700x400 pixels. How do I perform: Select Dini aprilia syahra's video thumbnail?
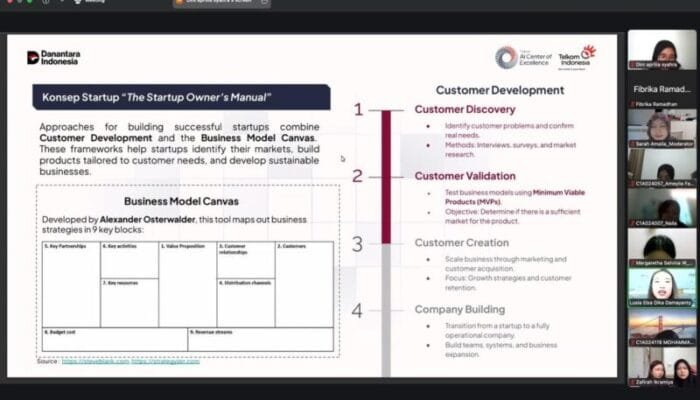point(661,50)
